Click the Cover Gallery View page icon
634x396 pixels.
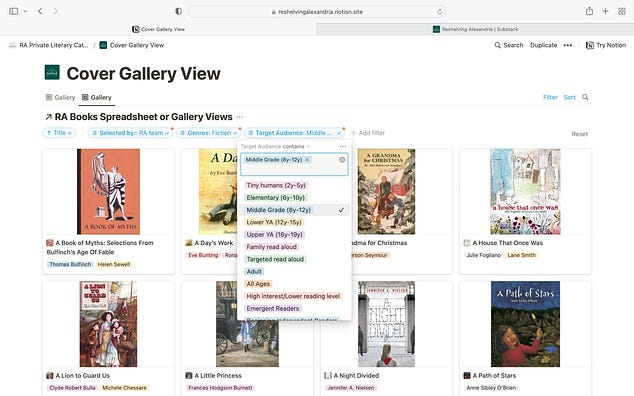point(52,72)
